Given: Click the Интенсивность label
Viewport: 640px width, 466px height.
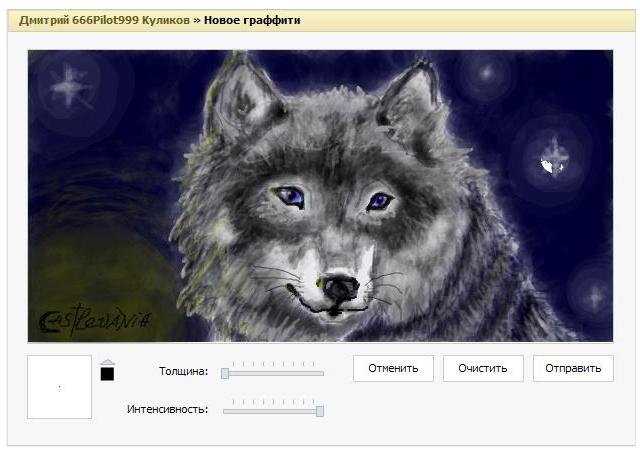Looking at the screenshot, I should pos(168,409).
